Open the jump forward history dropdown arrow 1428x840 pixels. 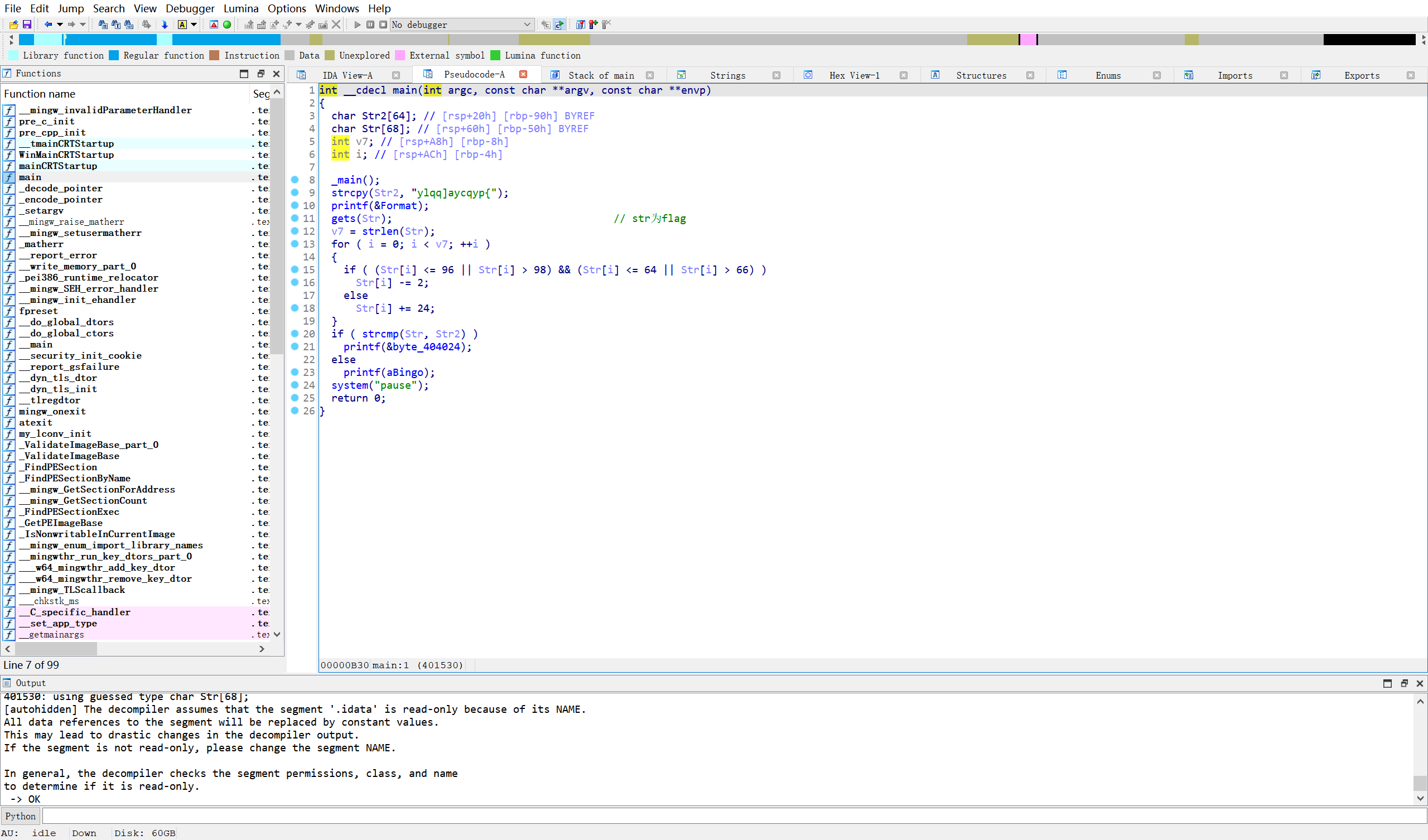pos(83,25)
